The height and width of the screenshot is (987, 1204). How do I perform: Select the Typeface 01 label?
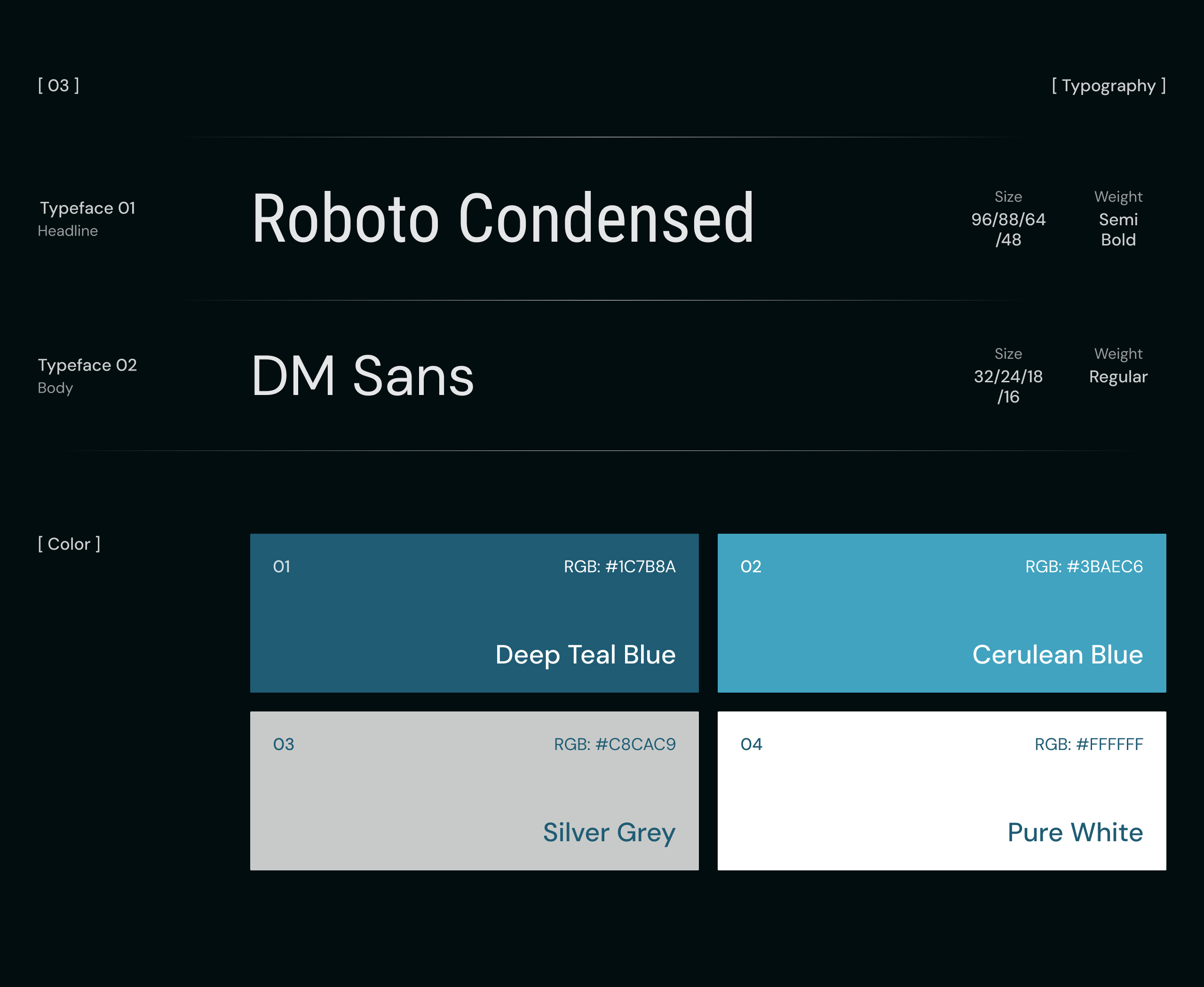tap(87, 208)
